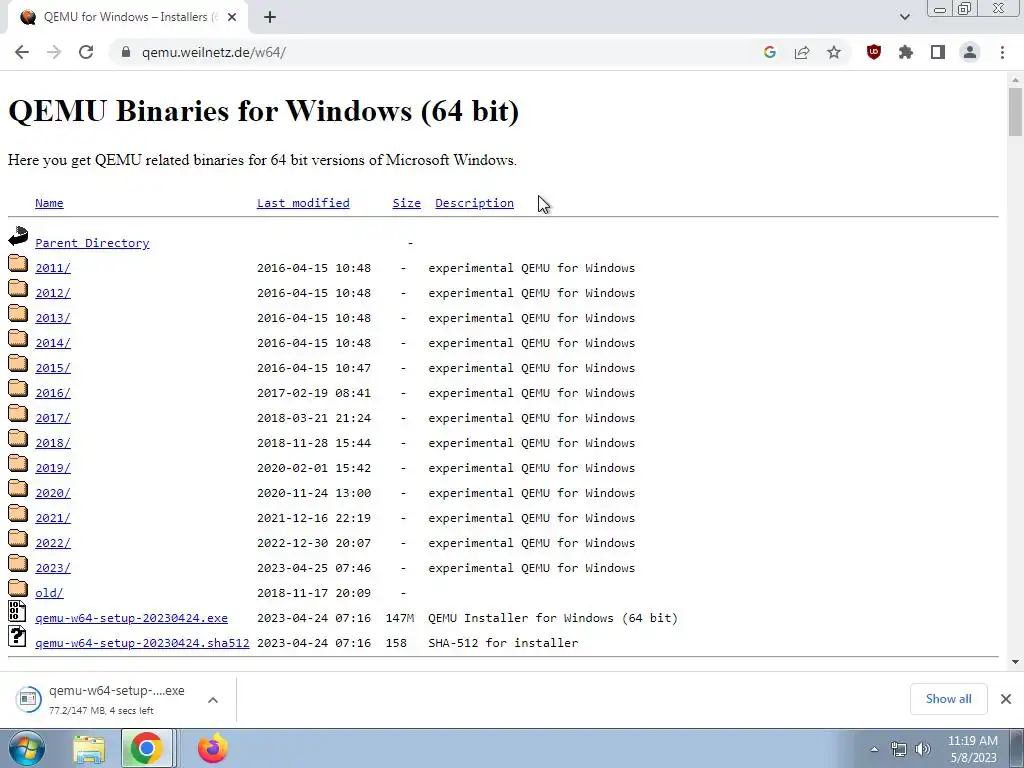Sort listing by Last modified
Viewport: 1024px width, 768px height.
pos(303,203)
